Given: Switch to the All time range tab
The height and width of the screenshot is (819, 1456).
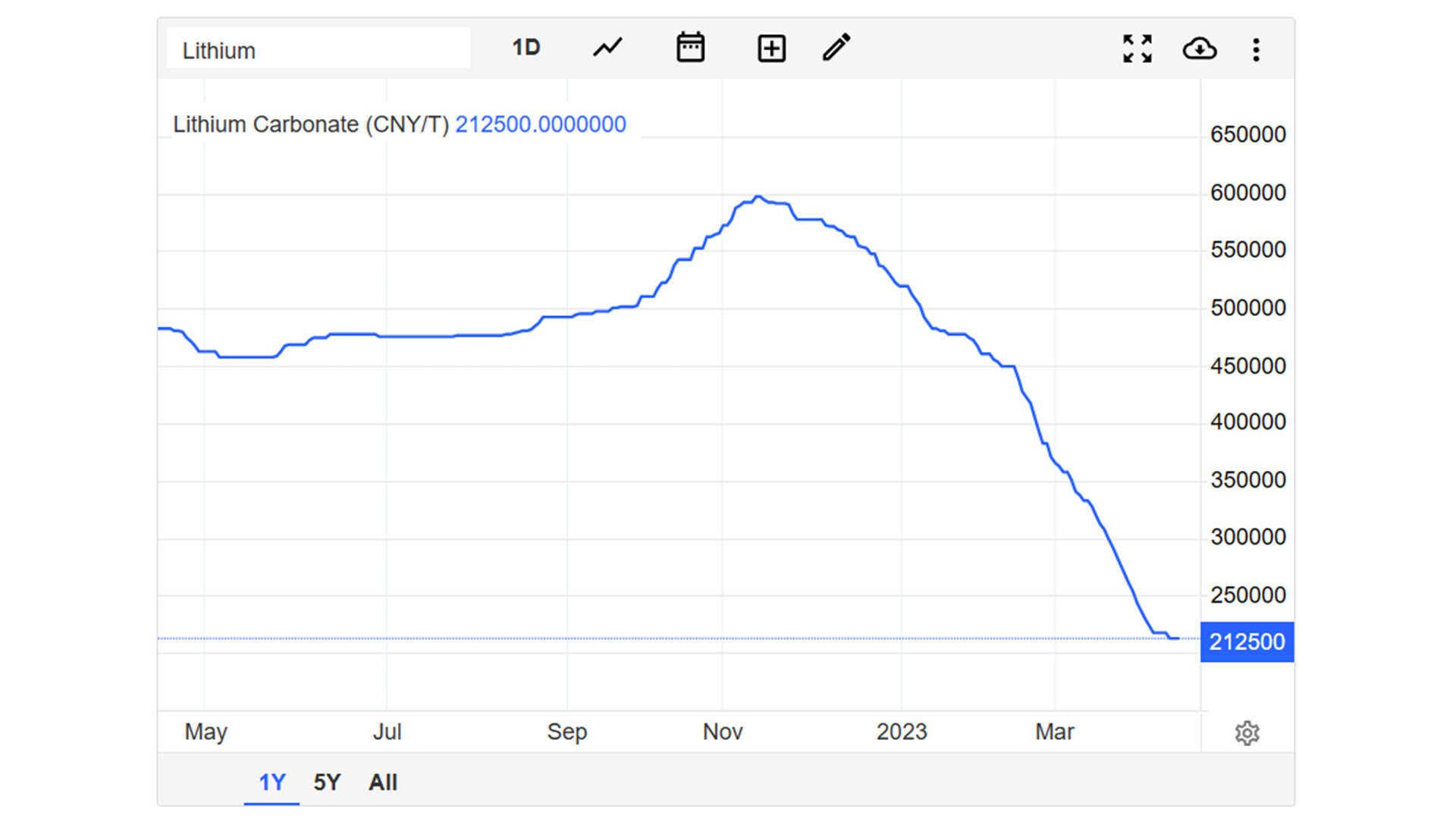Looking at the screenshot, I should [x=383, y=782].
